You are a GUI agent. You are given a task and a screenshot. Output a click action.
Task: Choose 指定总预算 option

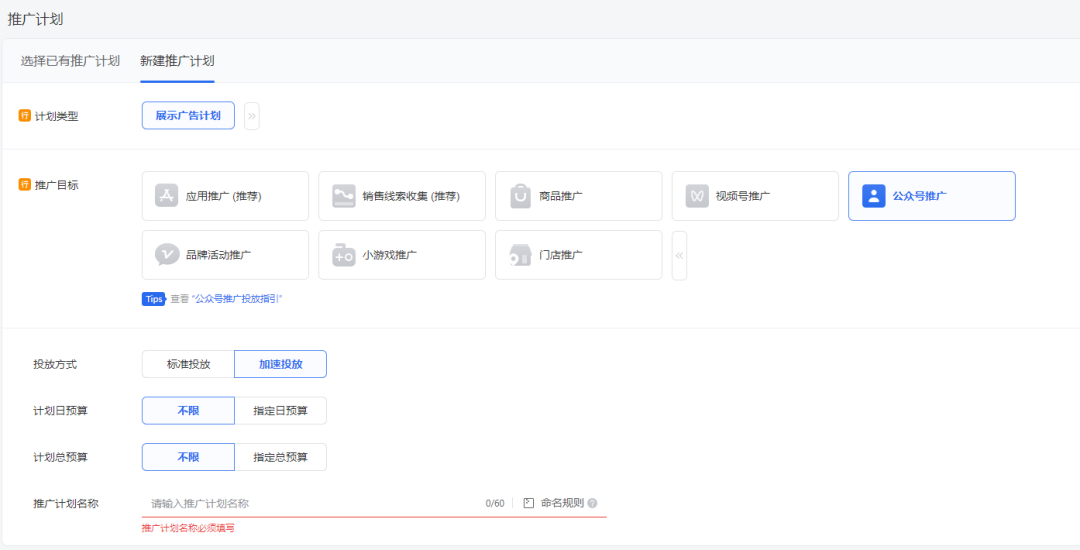[280, 457]
